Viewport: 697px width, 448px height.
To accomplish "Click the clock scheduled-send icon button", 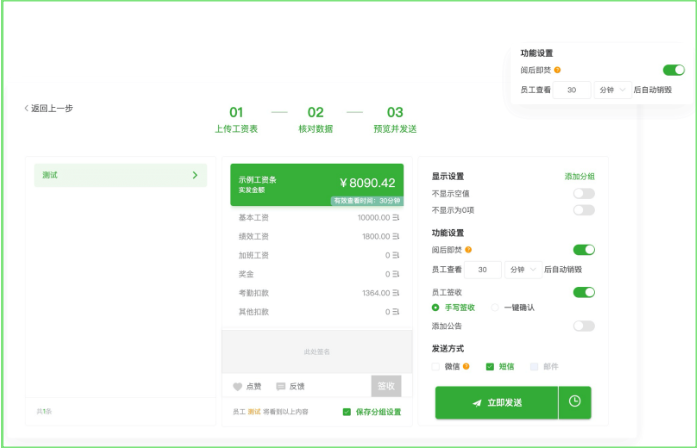I will (575, 402).
